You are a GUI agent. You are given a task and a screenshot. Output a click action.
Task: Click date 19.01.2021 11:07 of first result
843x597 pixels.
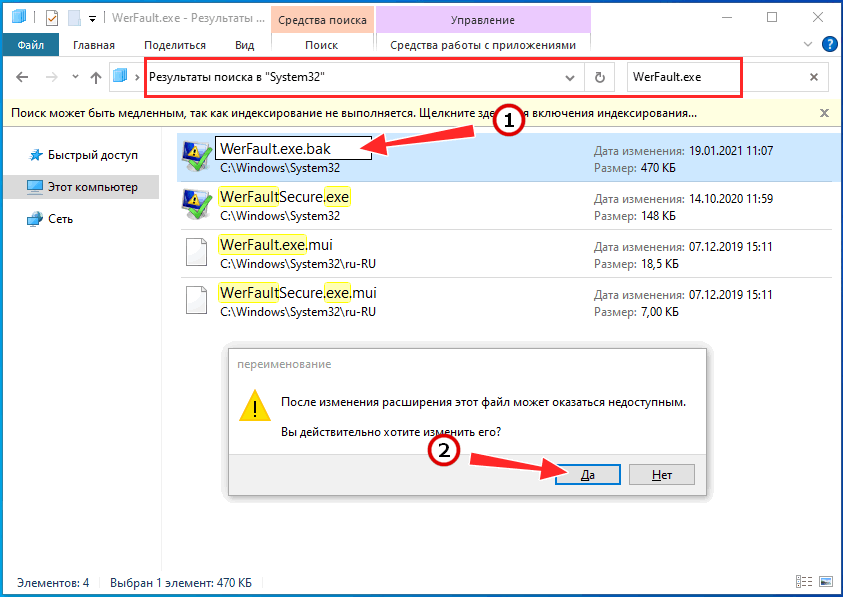click(x=731, y=151)
